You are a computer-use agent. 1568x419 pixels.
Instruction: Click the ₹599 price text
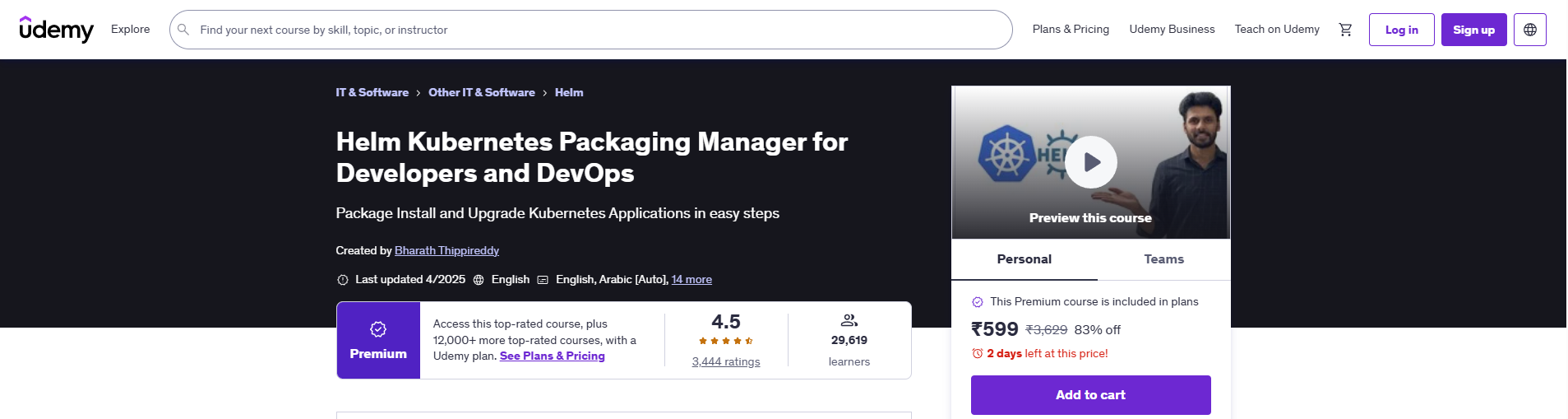click(x=995, y=329)
